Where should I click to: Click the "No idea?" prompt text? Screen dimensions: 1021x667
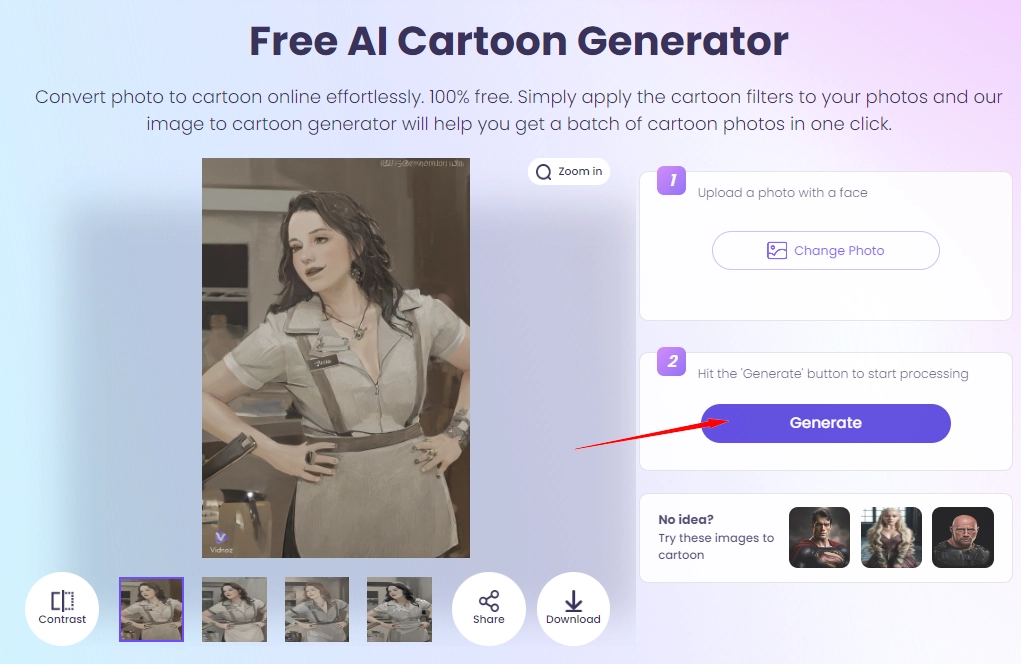(686, 520)
